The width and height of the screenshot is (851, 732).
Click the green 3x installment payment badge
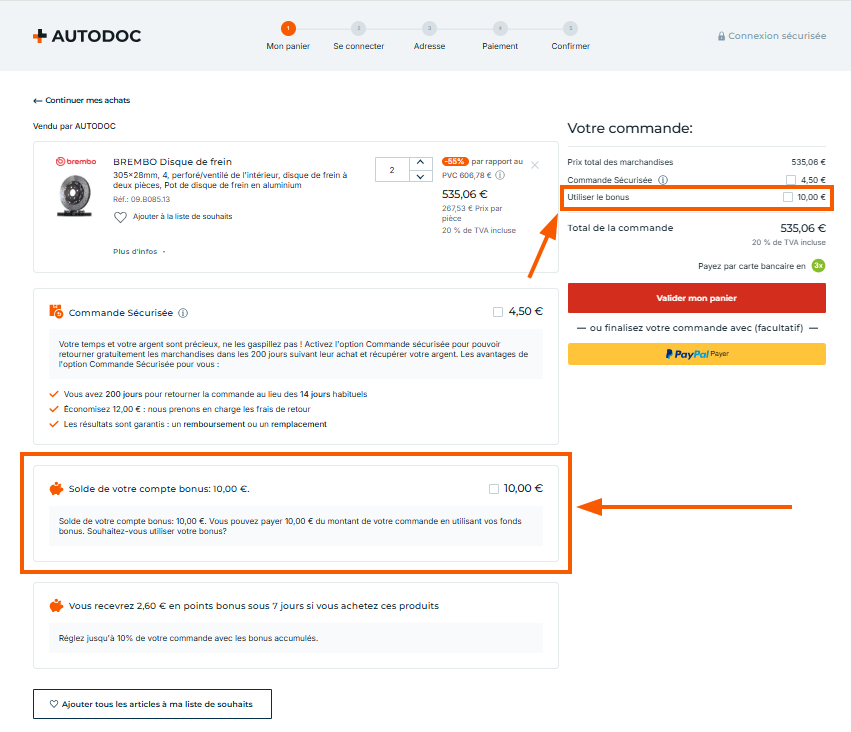click(x=818, y=265)
